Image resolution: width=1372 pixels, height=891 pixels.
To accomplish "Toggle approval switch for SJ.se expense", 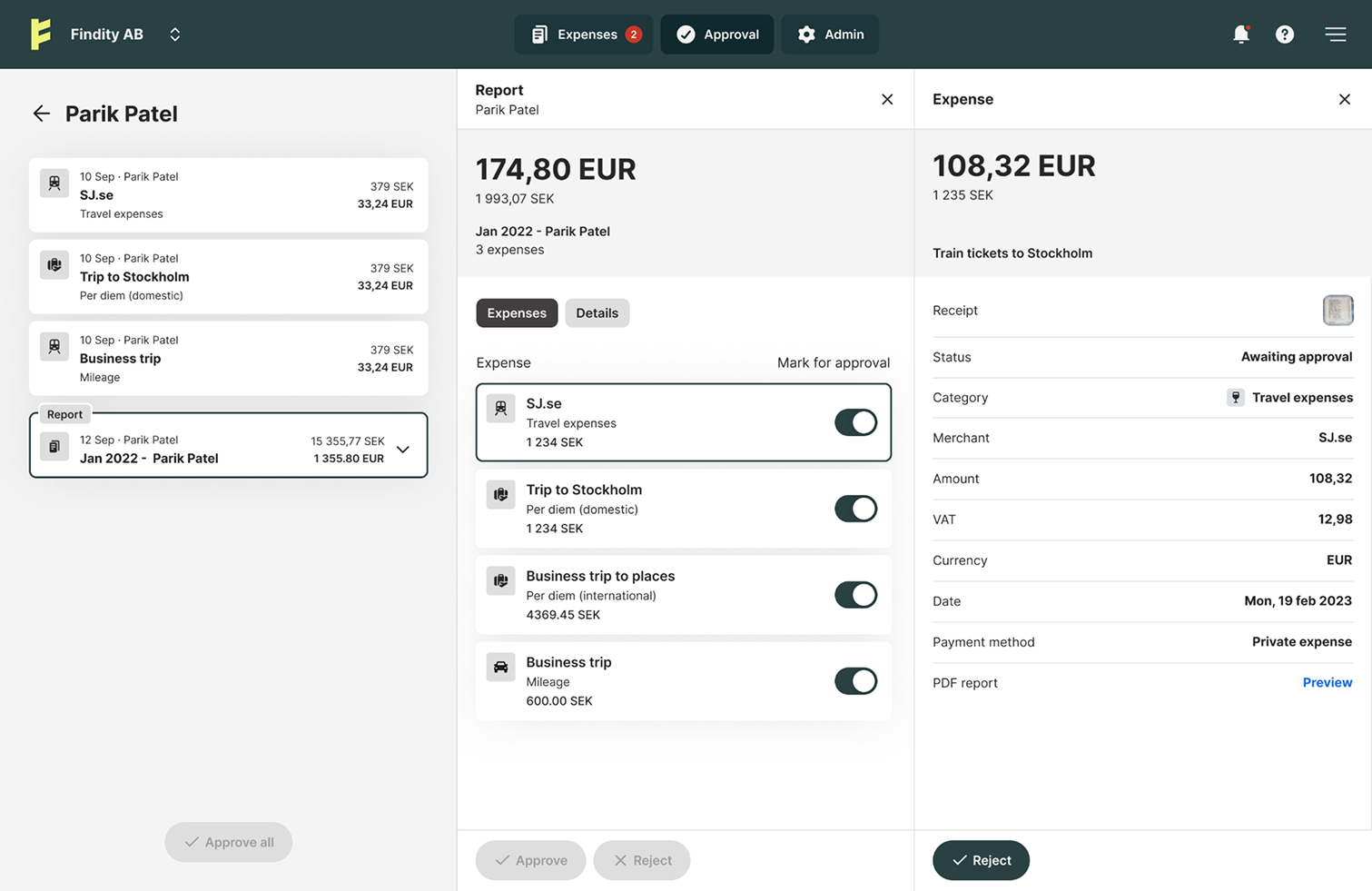I will [x=855, y=422].
